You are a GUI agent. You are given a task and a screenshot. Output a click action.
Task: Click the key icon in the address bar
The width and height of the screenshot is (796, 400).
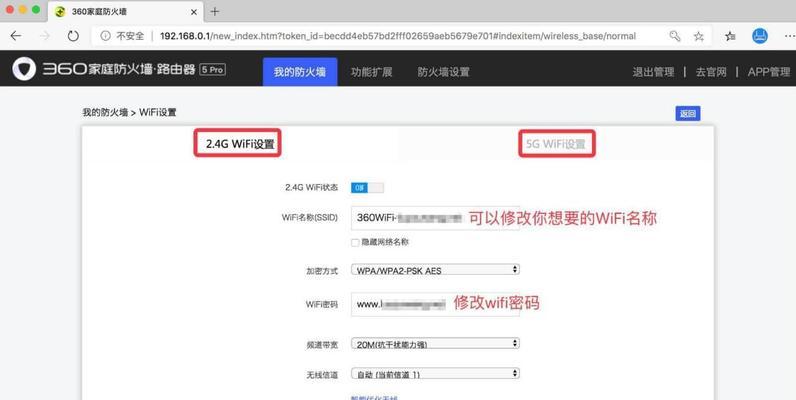pyautogui.click(x=675, y=36)
